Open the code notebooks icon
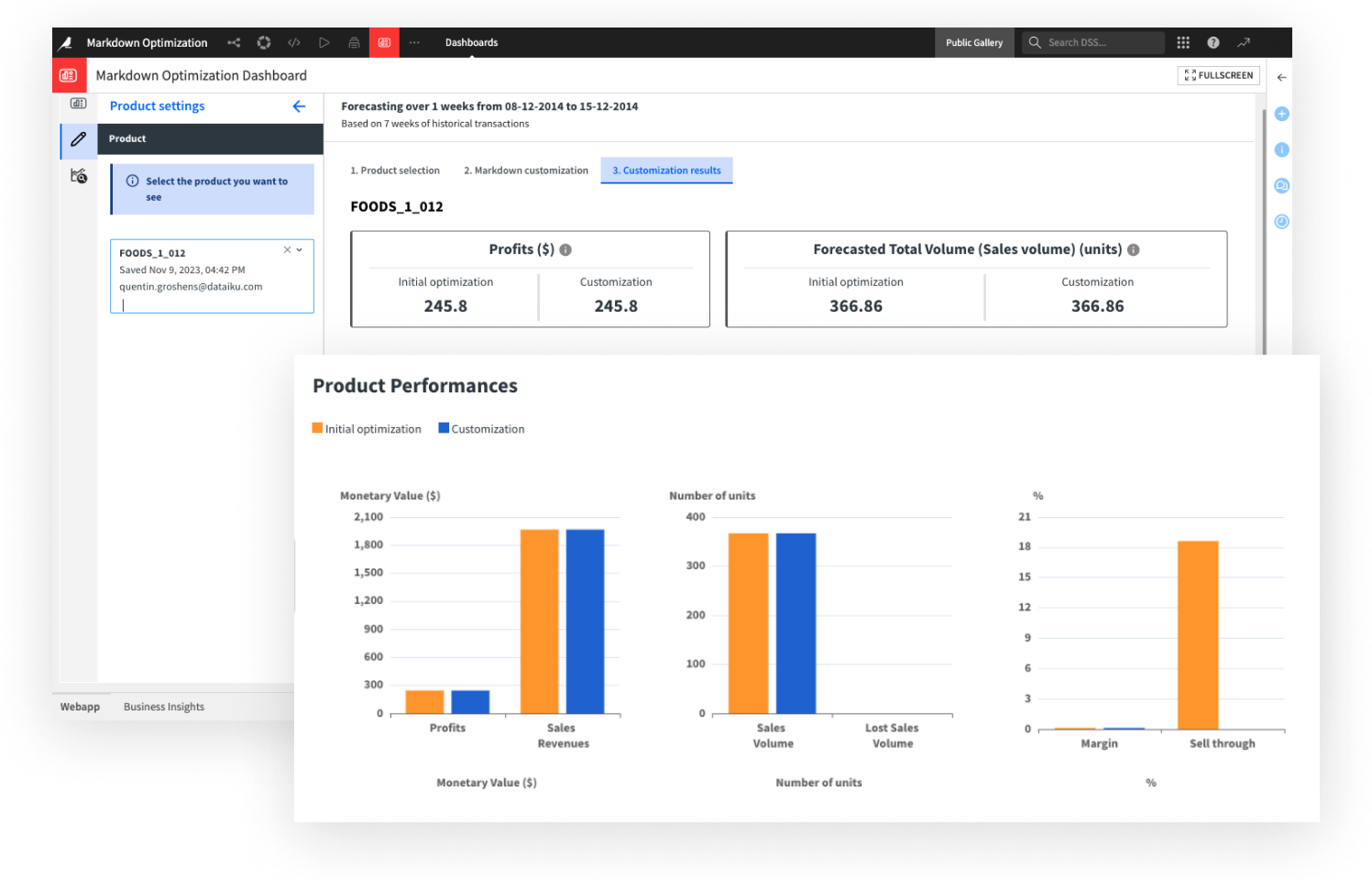The height and width of the screenshot is (880, 1372). (x=294, y=43)
